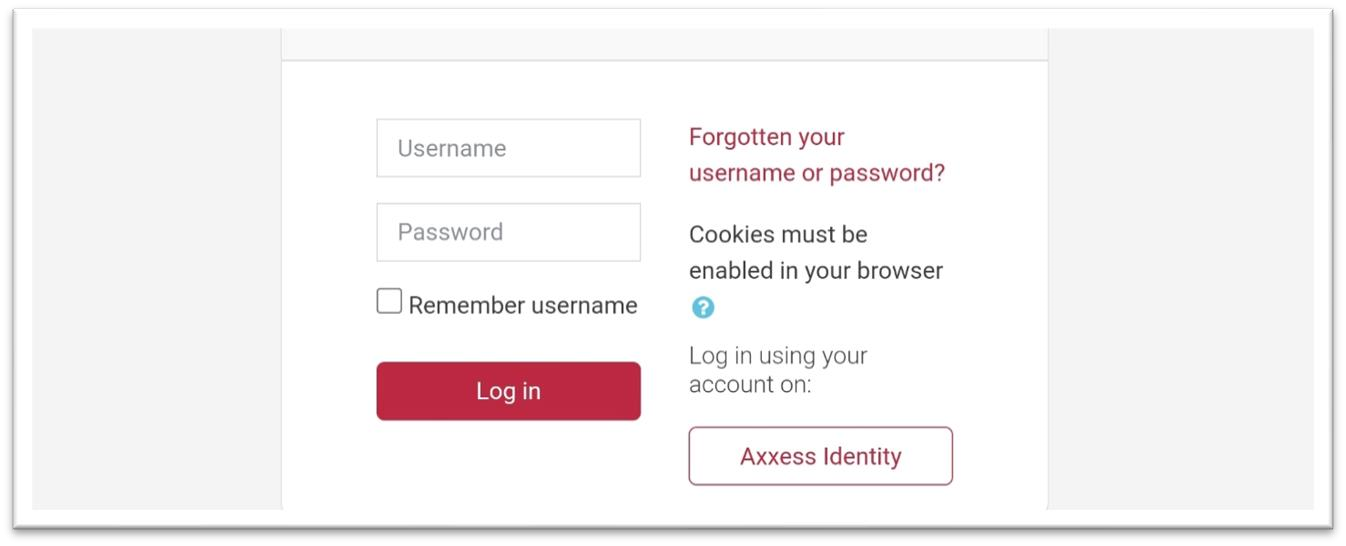1346x546 pixels.
Task: Open the cookies help question-mark icon
Action: [x=703, y=307]
